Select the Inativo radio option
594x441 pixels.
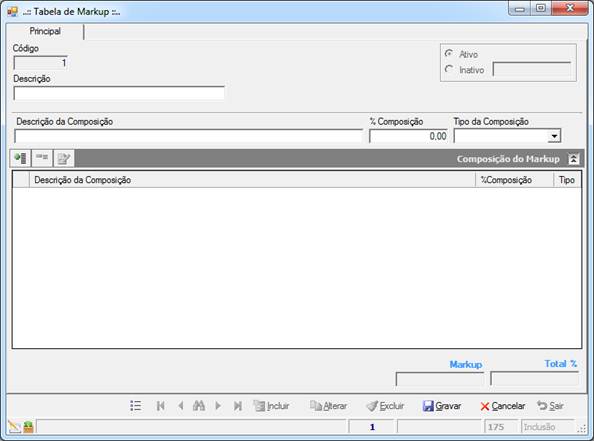pyautogui.click(x=449, y=69)
